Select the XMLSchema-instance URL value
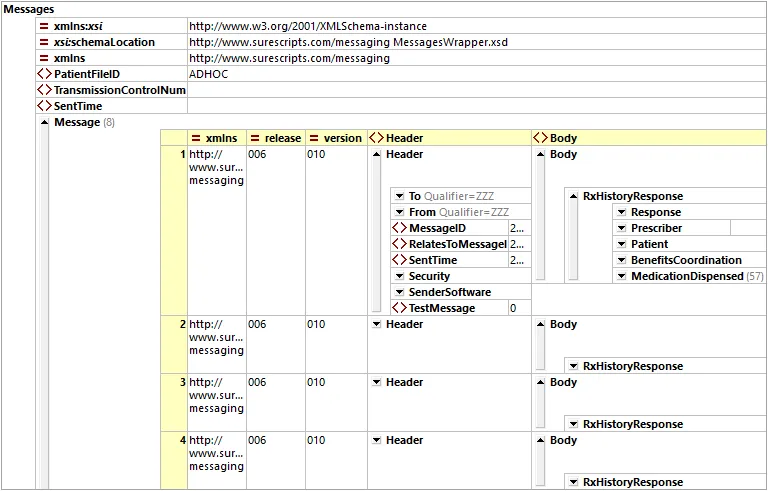 (308, 26)
